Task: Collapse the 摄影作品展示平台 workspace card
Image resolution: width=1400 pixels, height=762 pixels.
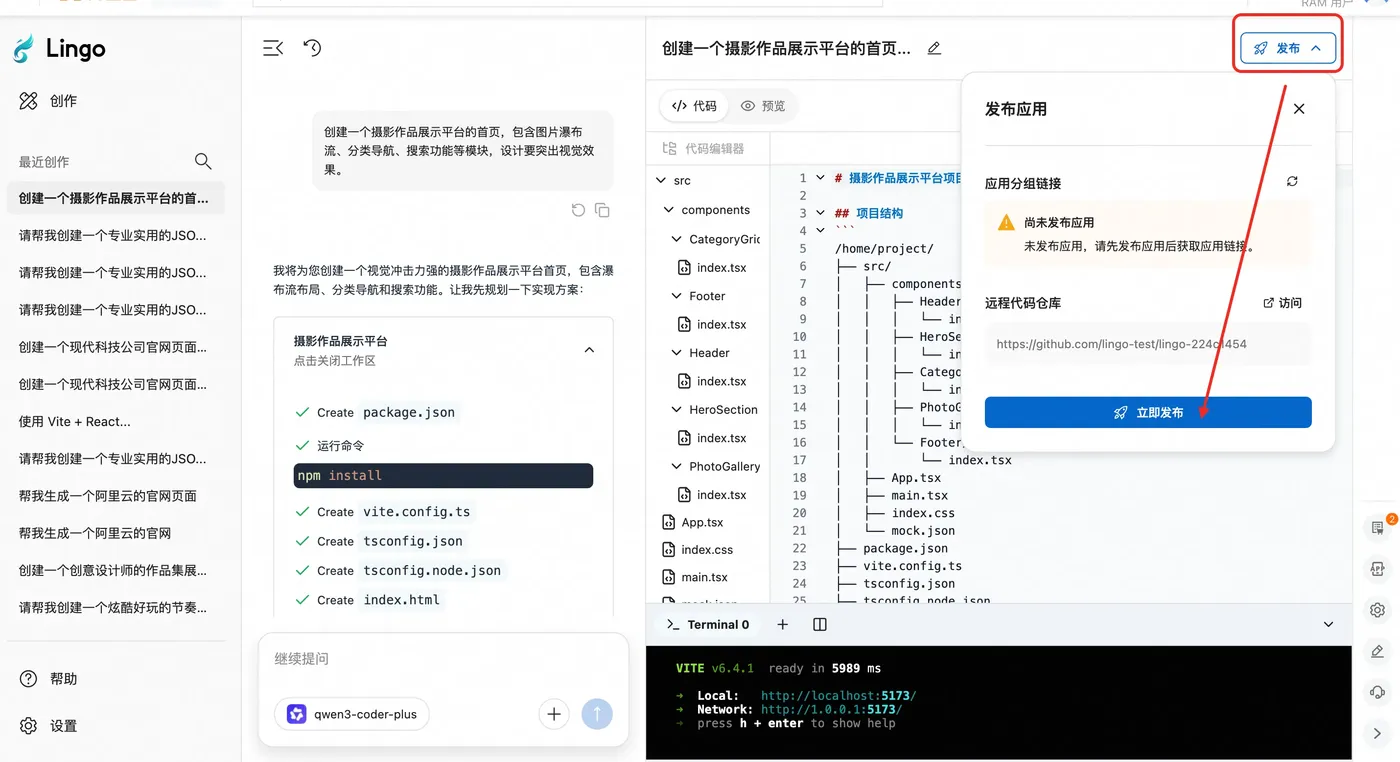Action: (589, 350)
